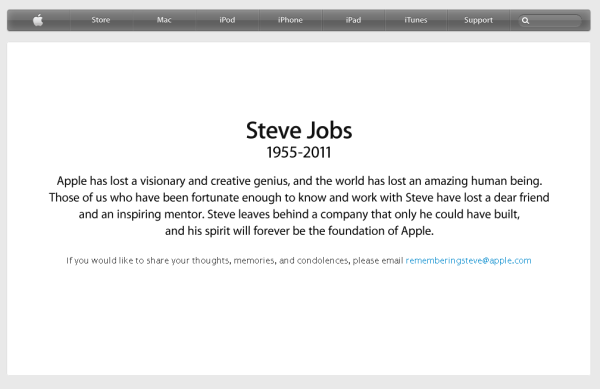Click the Steve Jobs heading
The width and height of the screenshot is (600, 389).
point(299,130)
